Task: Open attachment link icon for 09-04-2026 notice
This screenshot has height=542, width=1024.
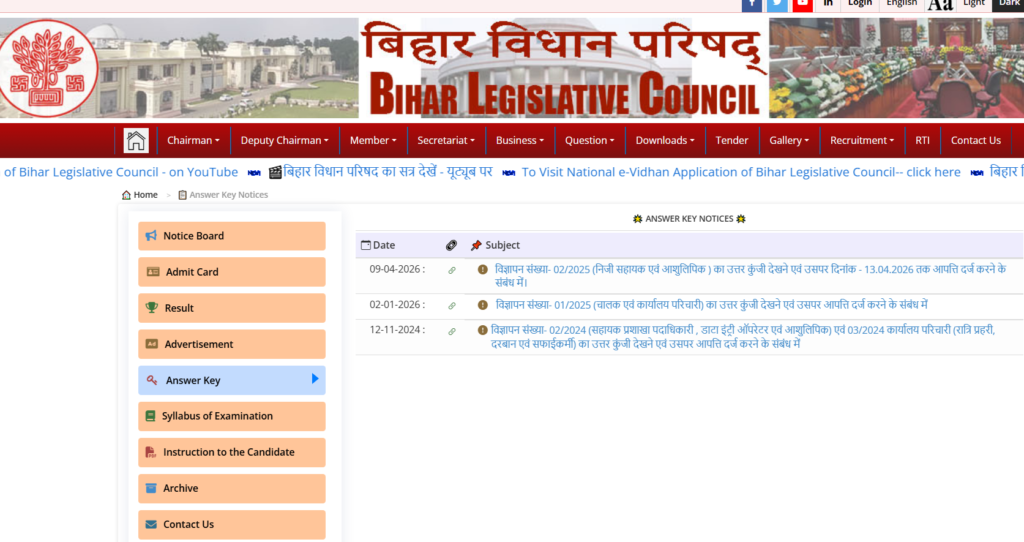Action: pos(452,270)
